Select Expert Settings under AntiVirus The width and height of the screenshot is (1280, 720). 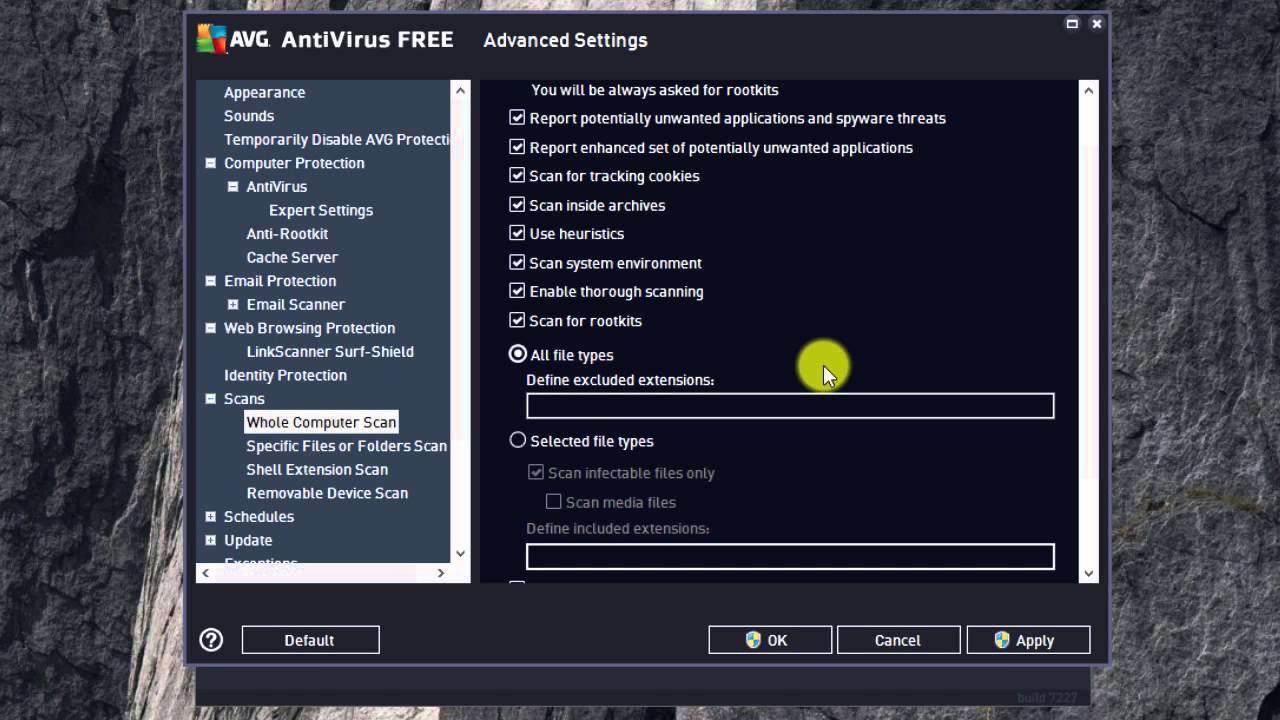click(x=321, y=210)
